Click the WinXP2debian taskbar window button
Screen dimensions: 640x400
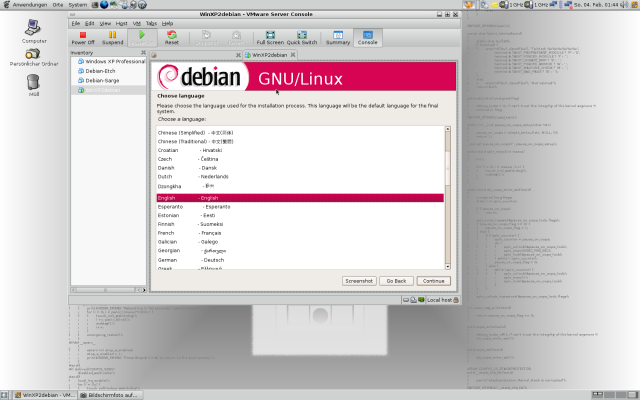pos(45,395)
